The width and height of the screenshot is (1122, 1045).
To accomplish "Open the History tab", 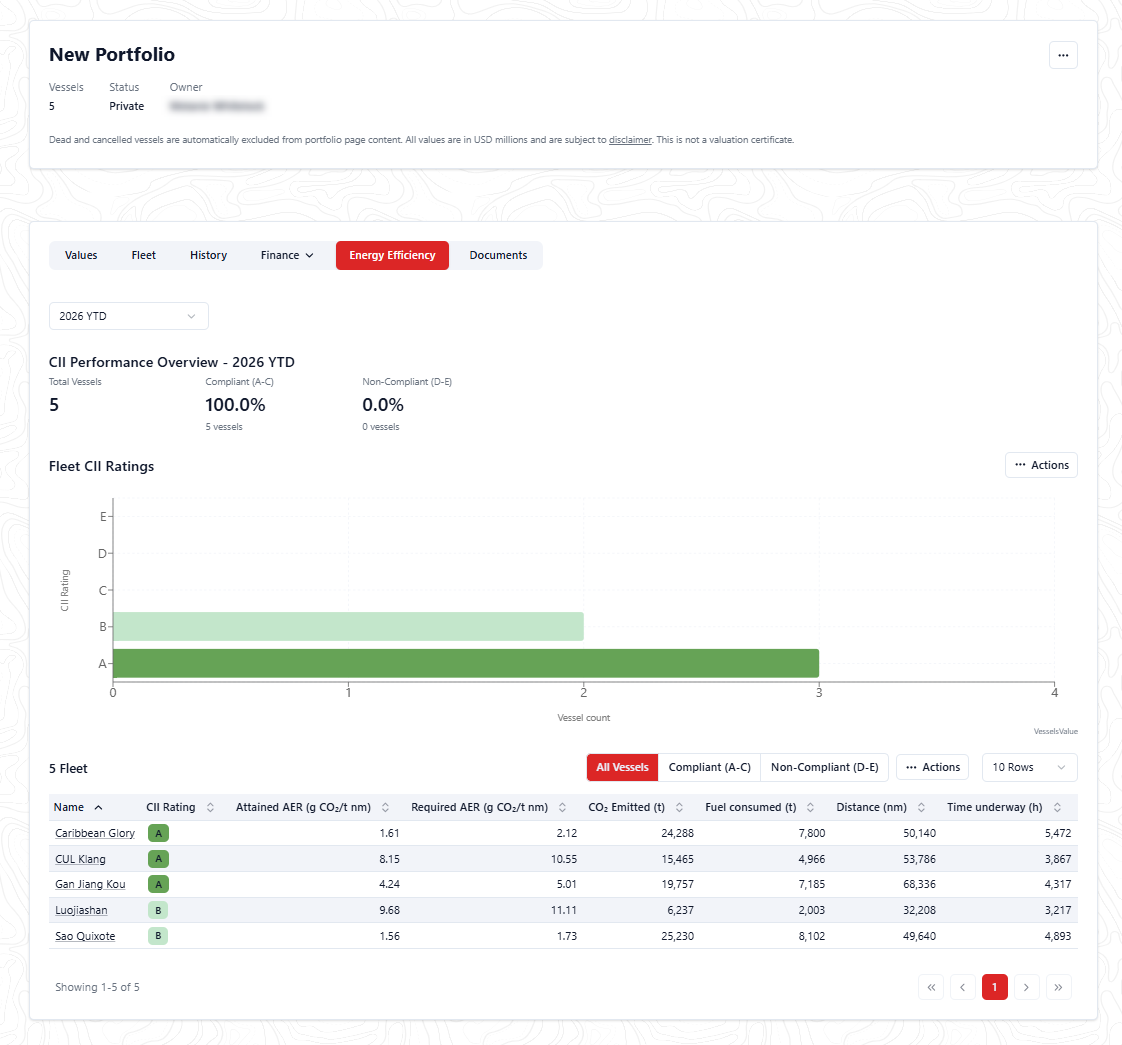I will pos(208,256).
